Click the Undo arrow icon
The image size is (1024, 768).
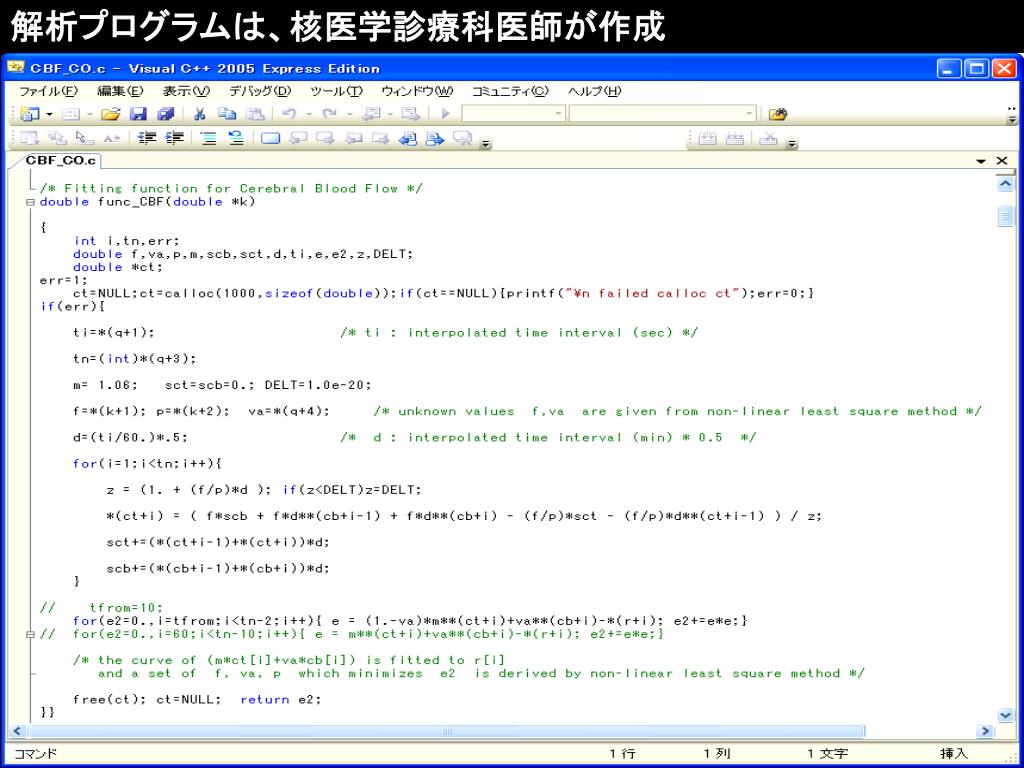pyautogui.click(x=289, y=114)
